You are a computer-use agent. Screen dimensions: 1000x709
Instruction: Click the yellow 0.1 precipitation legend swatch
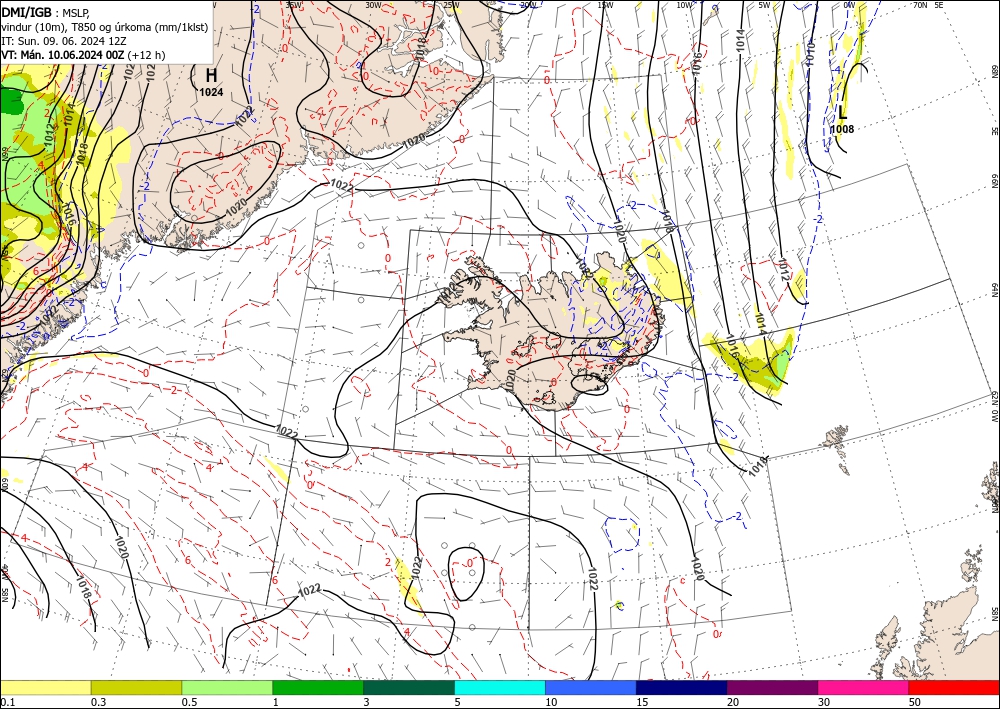click(x=45, y=687)
